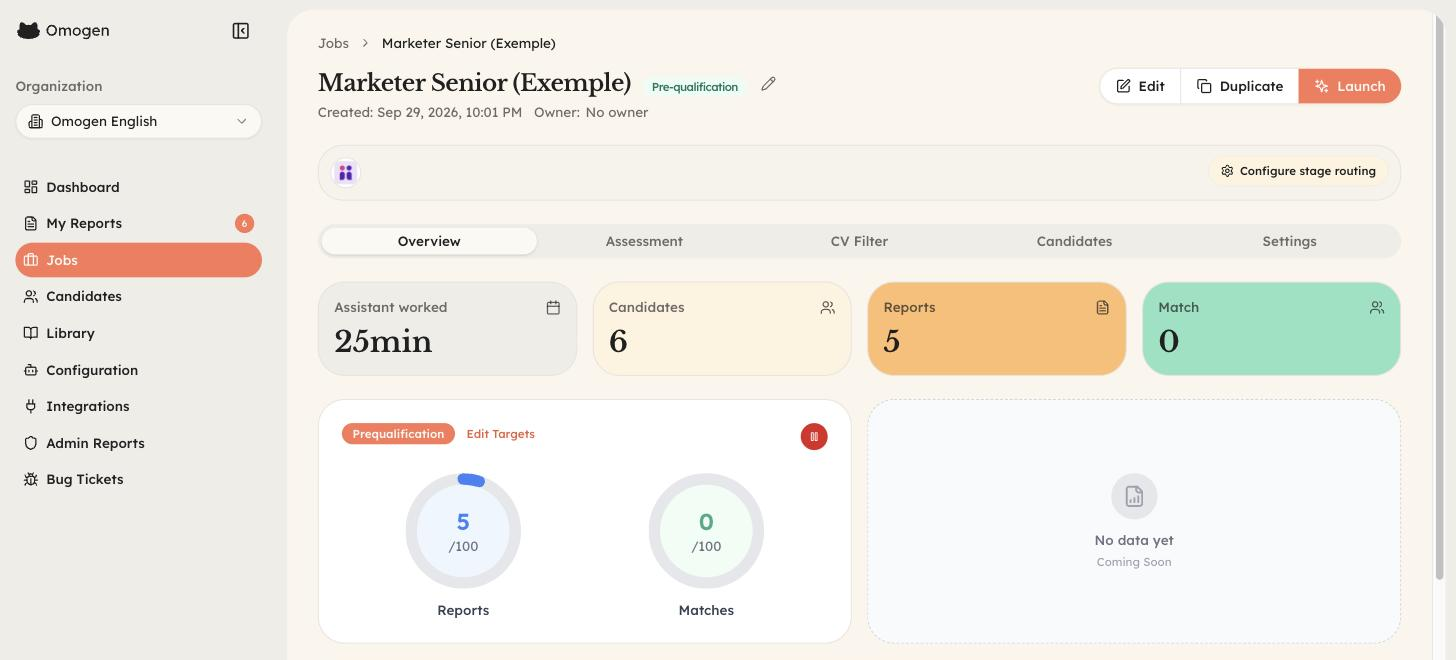Click the calendar icon in Assistant worked
The image size is (1456, 660).
(x=553, y=308)
